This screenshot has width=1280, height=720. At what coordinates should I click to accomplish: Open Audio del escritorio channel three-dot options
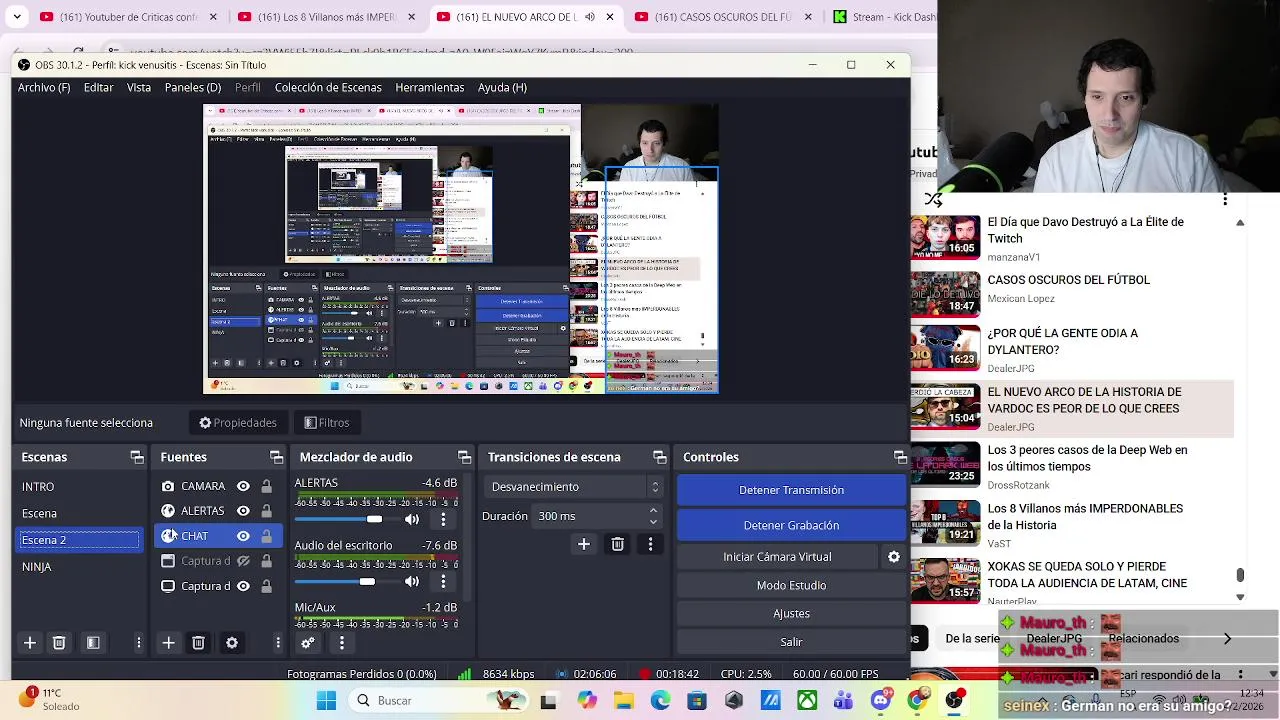click(x=443, y=581)
